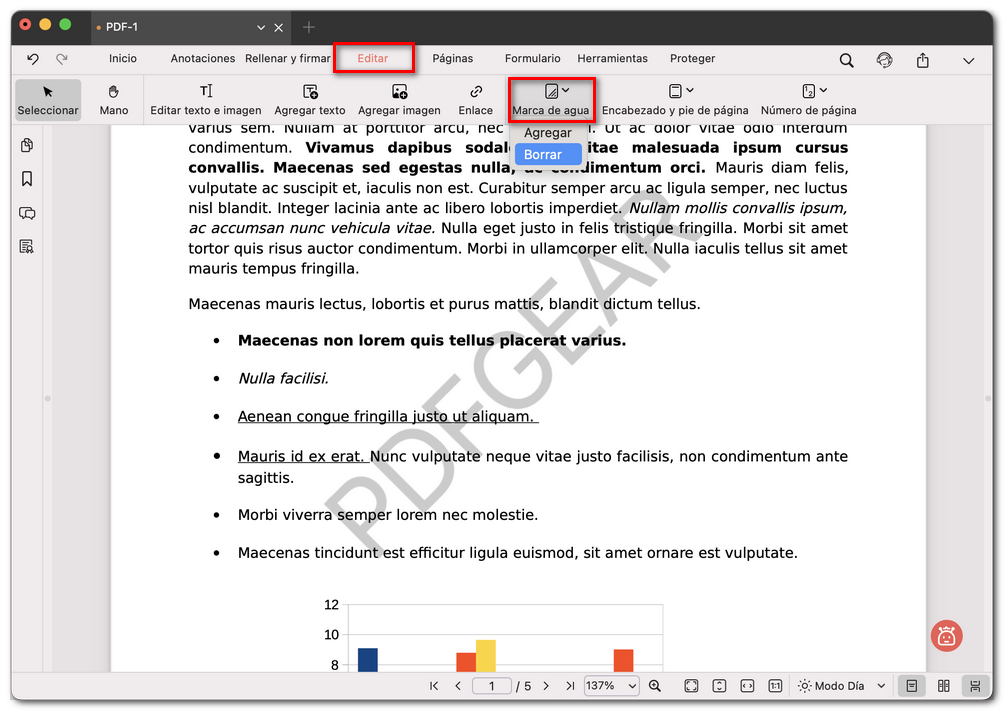1005x711 pixels.
Task: Click "Morbi viverra semper lorem nec molestie."
Action: [388, 515]
